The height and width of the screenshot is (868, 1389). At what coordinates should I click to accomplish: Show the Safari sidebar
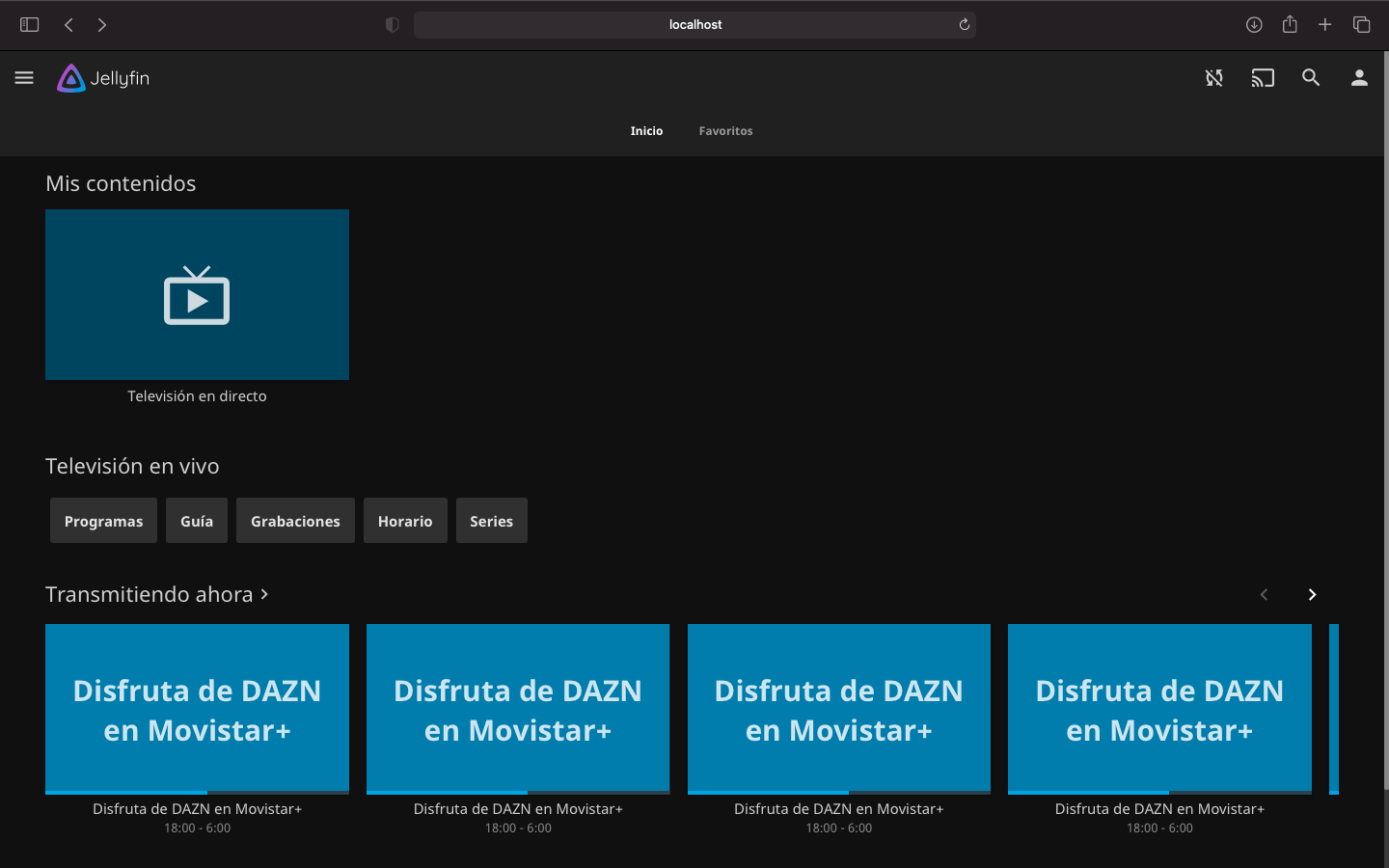(29, 25)
